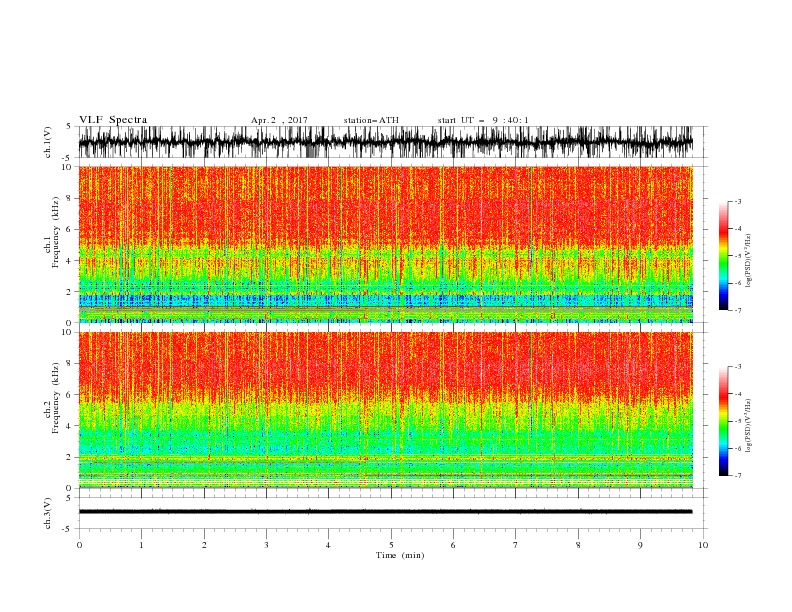The height and width of the screenshot is (612, 792).
Task: Click the 'log(PSD)(V²/Hz)' label beside ch.2 colorbar
Action: 749,426
